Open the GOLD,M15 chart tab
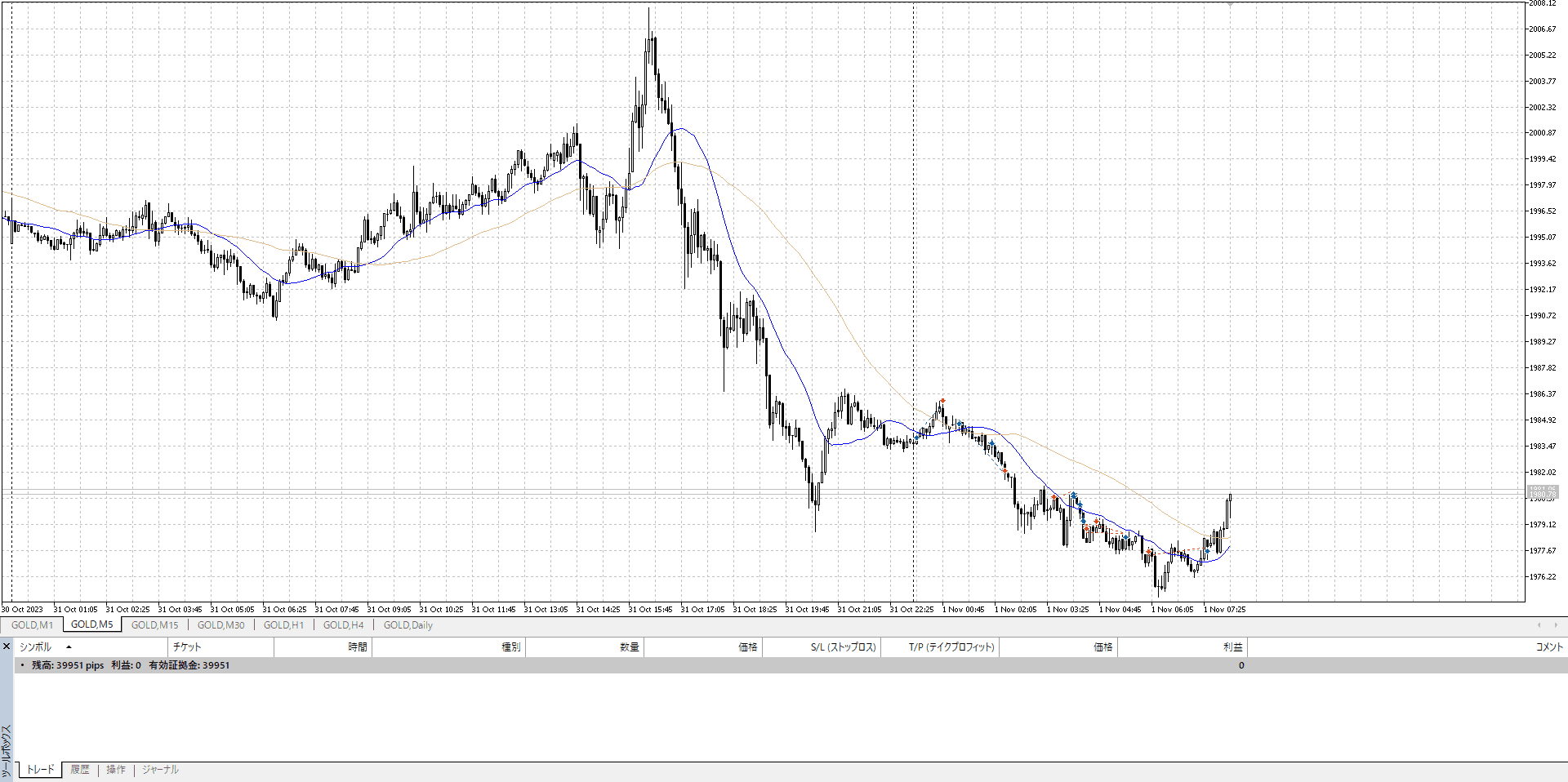This screenshot has height=782, width=1568. [154, 625]
